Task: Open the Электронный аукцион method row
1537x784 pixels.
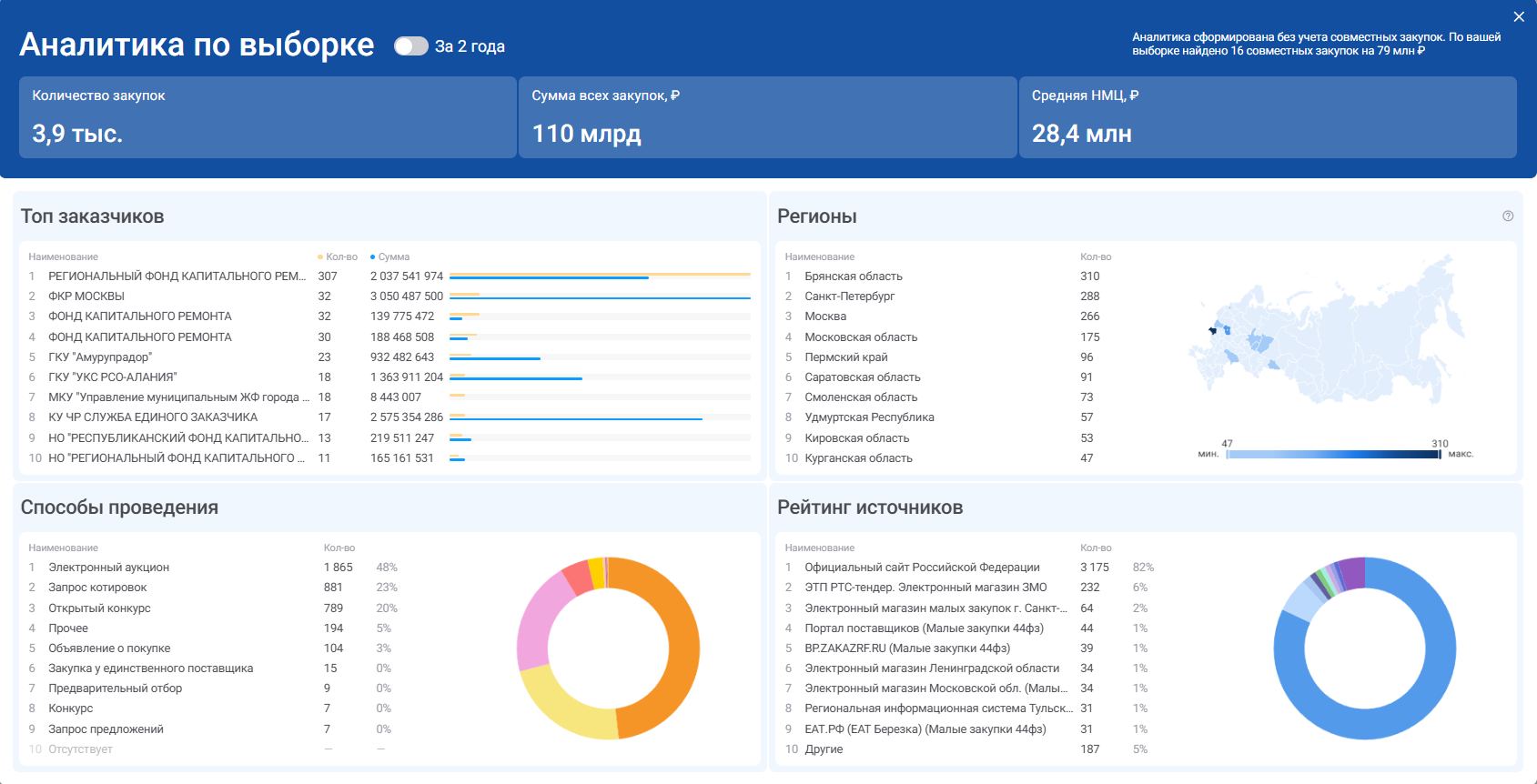Action: click(x=108, y=568)
